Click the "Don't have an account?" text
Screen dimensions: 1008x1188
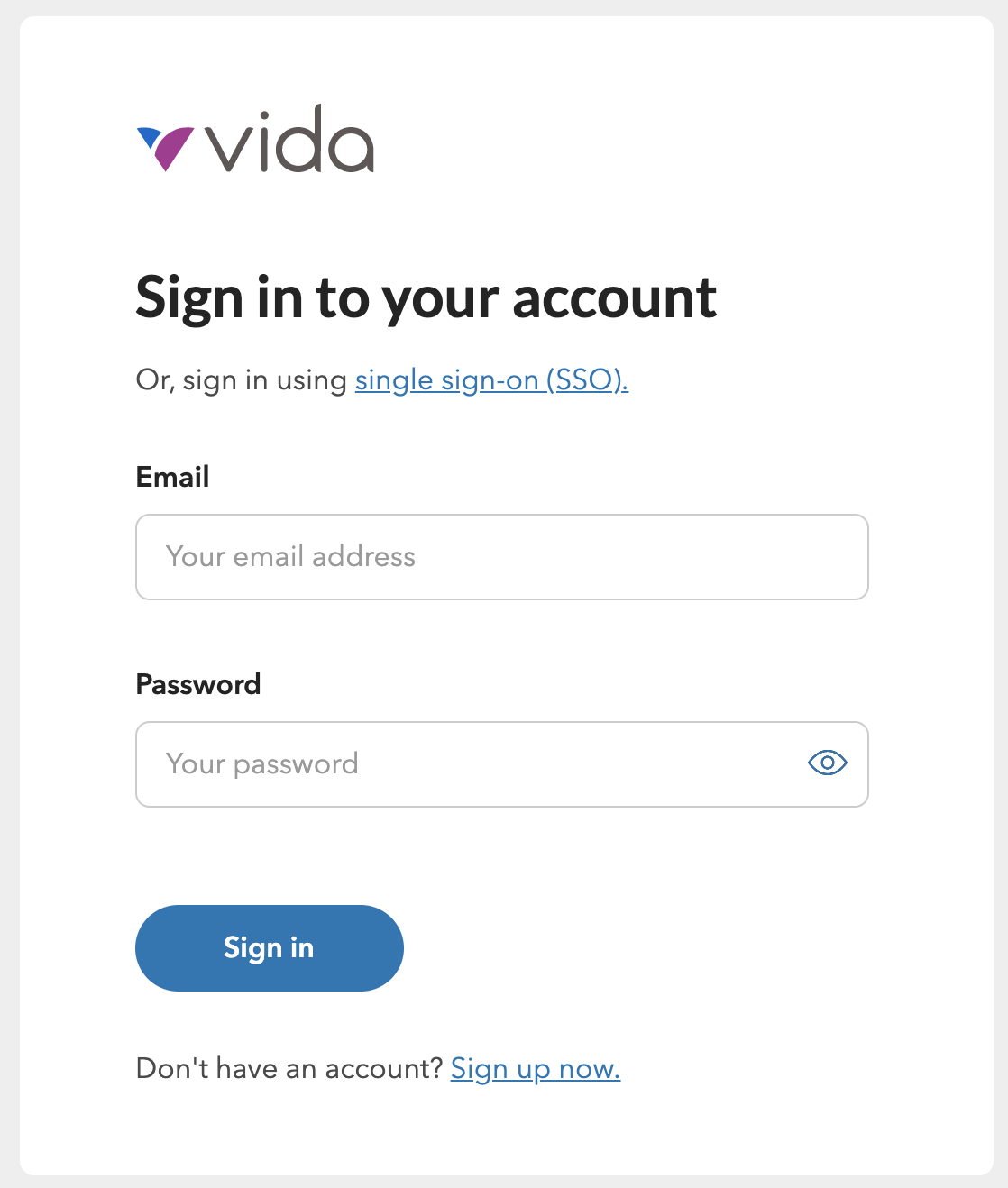(289, 1069)
